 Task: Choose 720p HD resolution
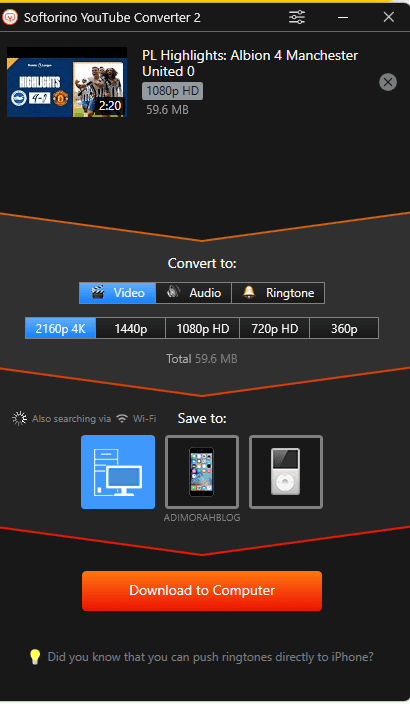274,328
